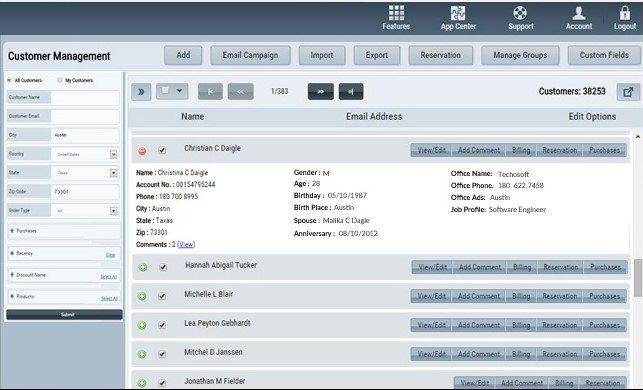
Task: Add Comment for Michelle L Blair
Action: pyautogui.click(x=479, y=296)
